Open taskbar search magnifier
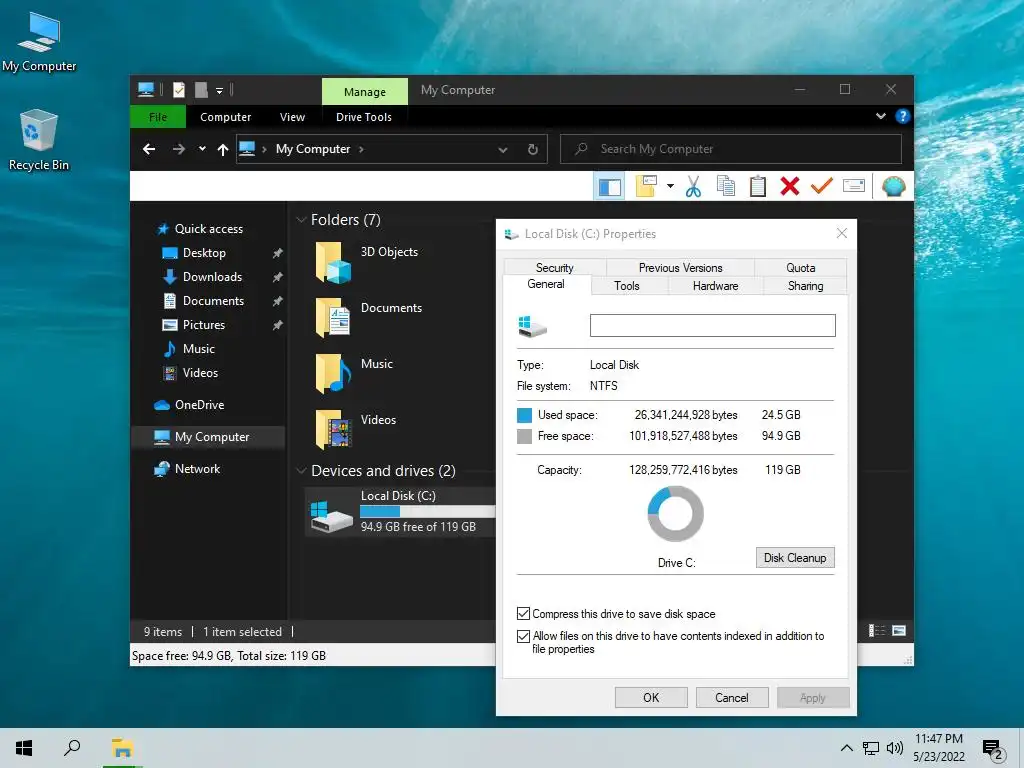1024x768 pixels. click(72, 748)
